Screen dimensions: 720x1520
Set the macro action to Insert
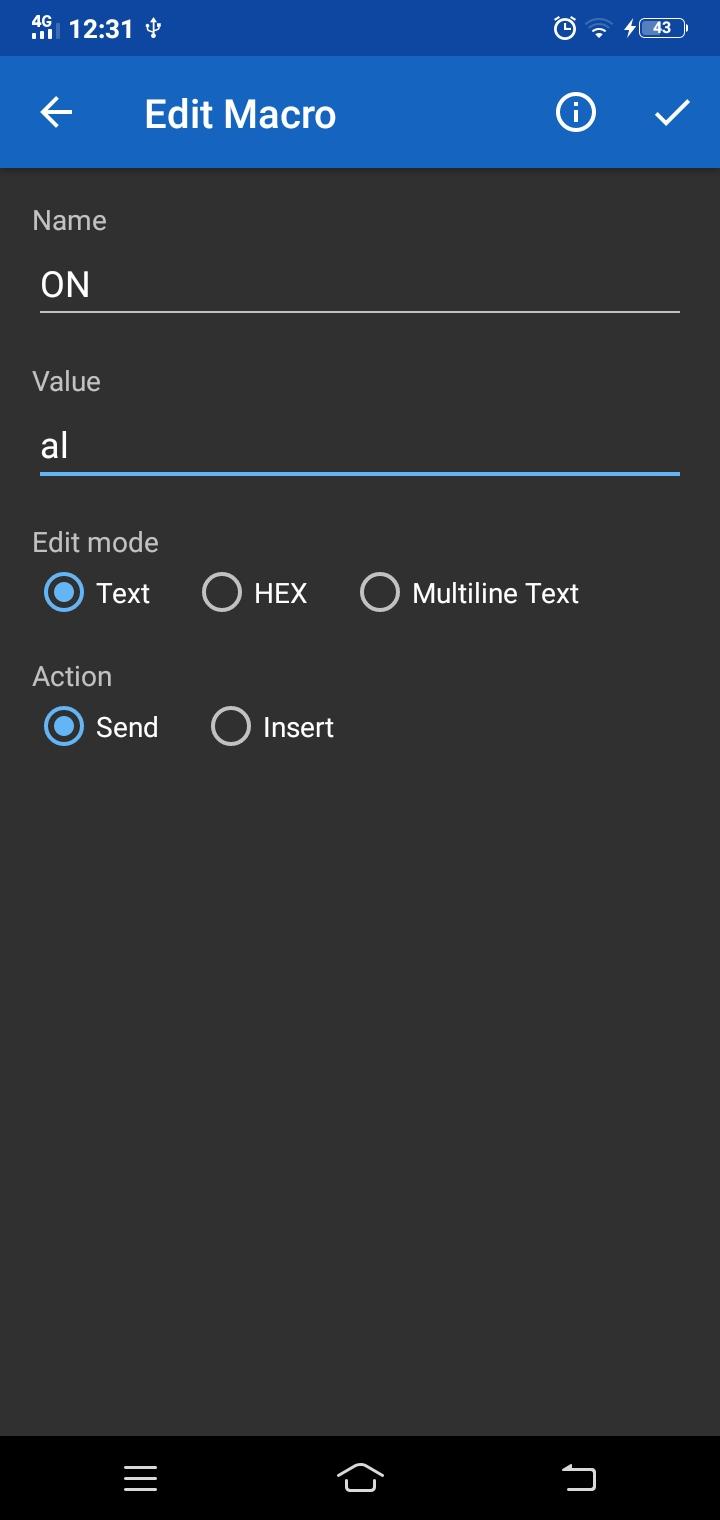point(230,726)
